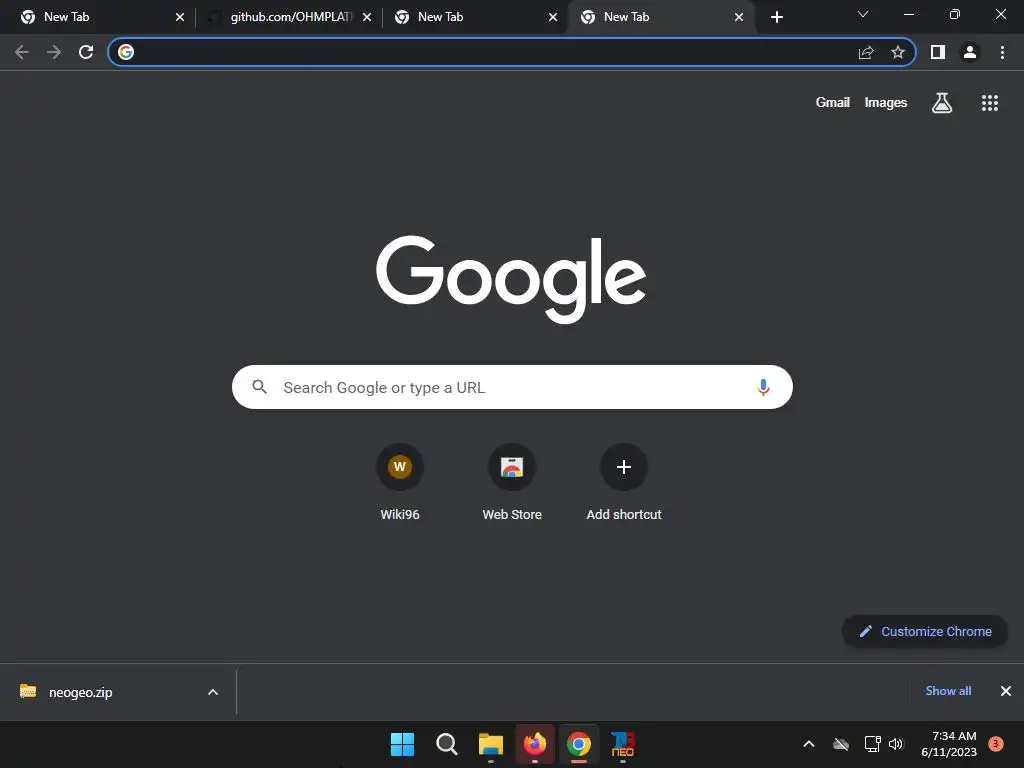Add a new shortcut tile
This screenshot has width=1024, height=768.
(x=624, y=482)
